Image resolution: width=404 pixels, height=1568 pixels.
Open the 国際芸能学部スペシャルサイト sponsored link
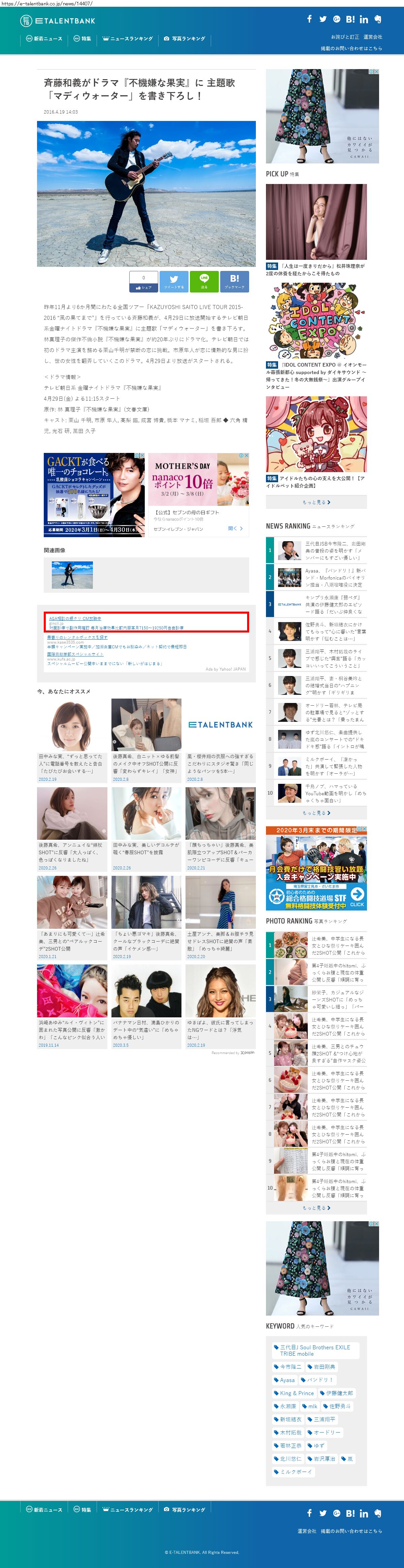coord(75,654)
